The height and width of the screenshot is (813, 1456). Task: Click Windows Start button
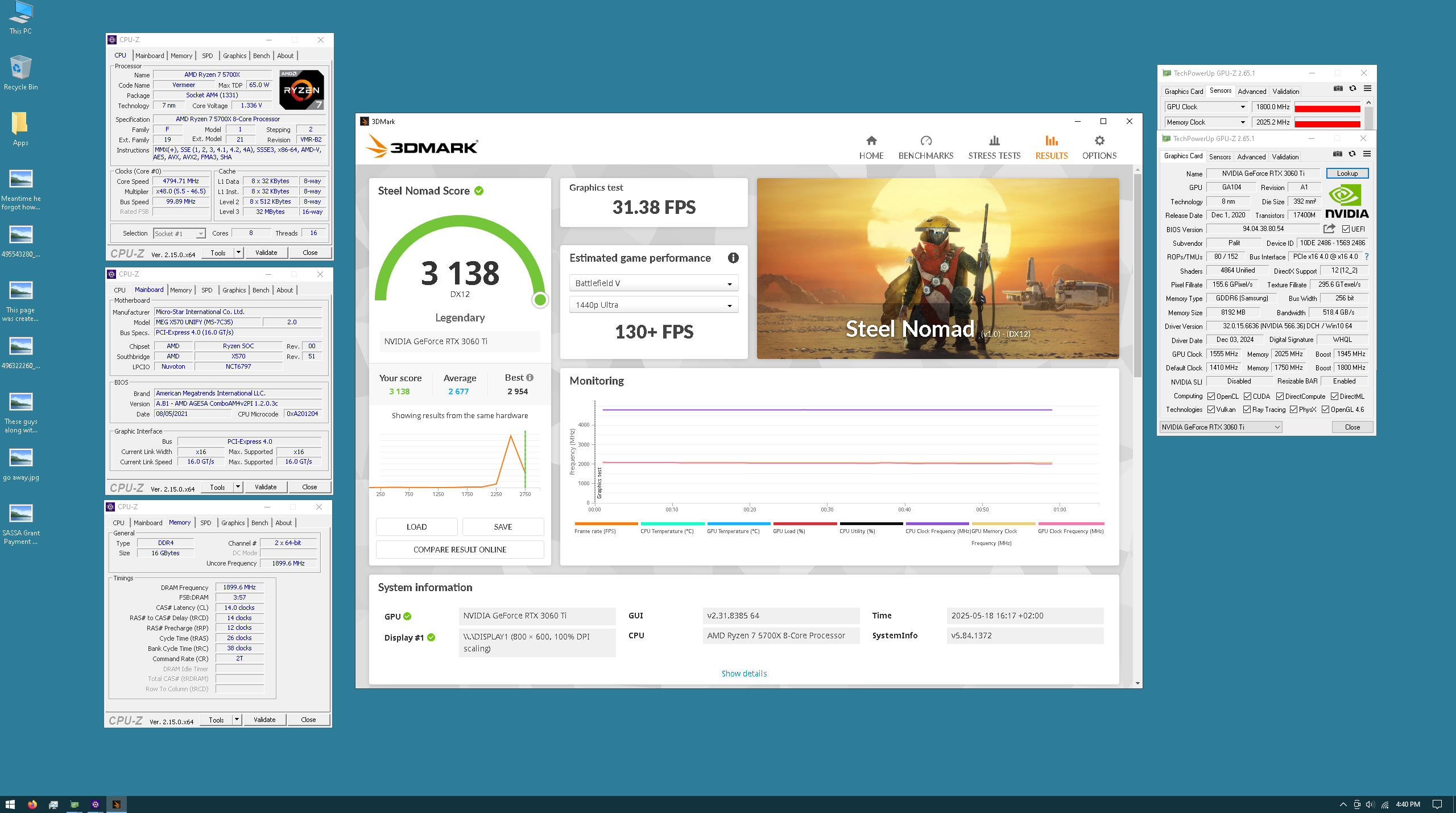click(10, 804)
